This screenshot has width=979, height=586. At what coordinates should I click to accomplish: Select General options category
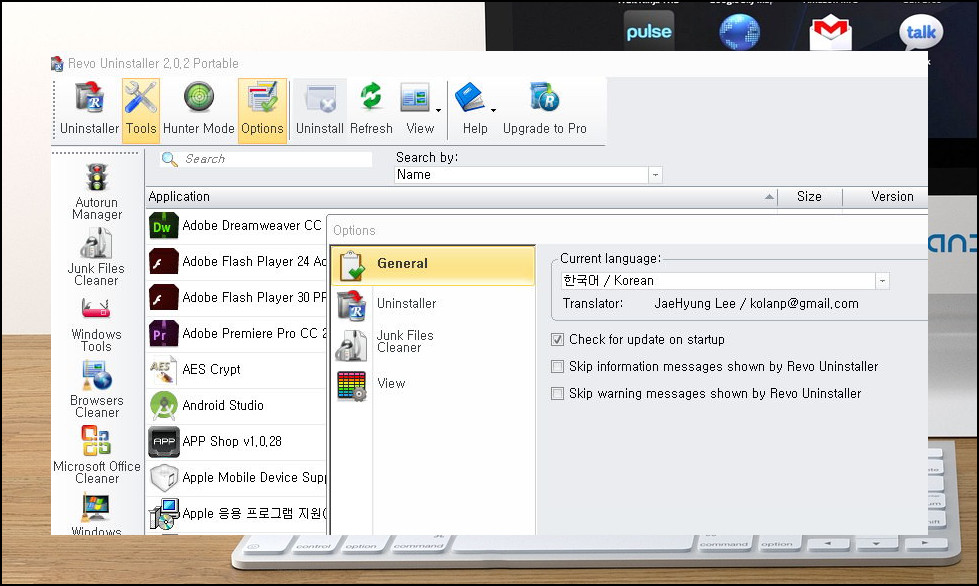[433, 265]
